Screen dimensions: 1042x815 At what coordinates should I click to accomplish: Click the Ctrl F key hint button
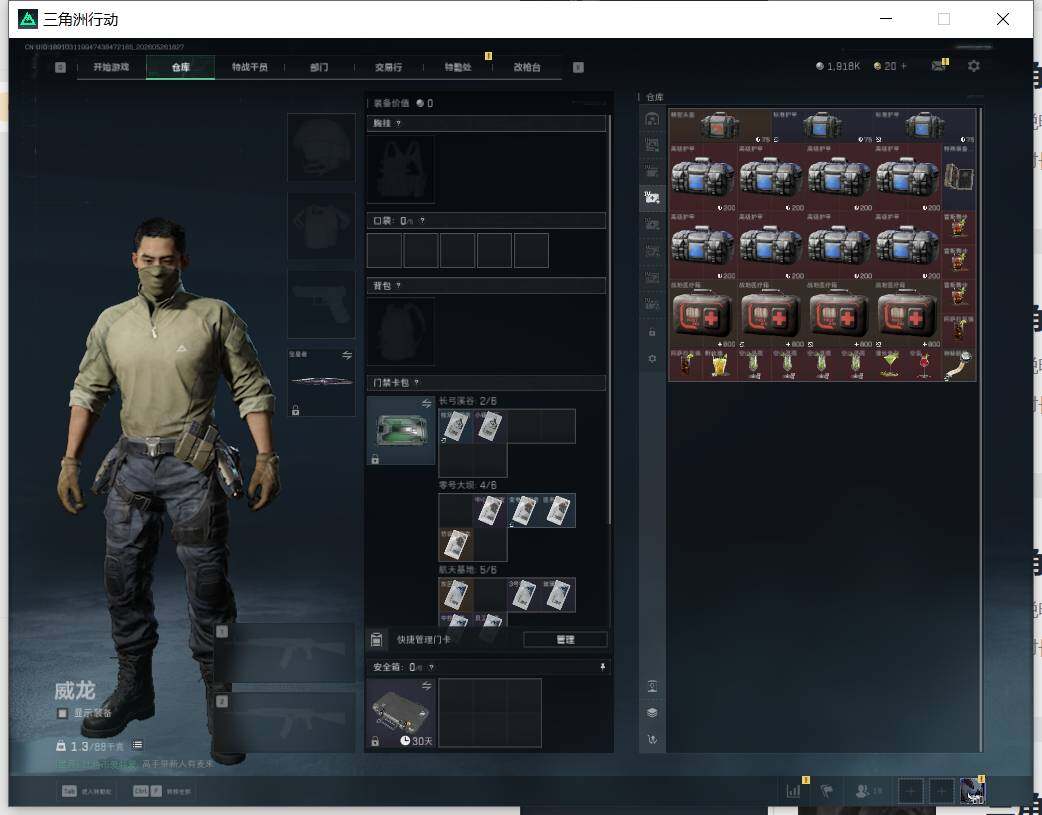(x=161, y=791)
